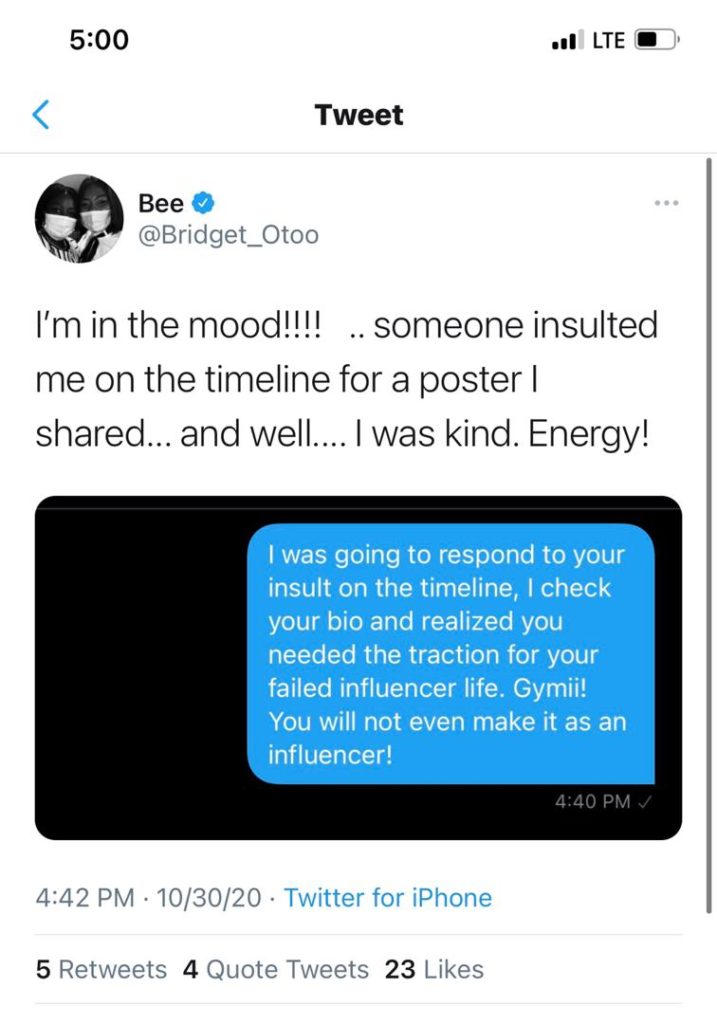View the 4 Quote Tweets list
Viewport: 717px width, 1024px height.
point(276,970)
